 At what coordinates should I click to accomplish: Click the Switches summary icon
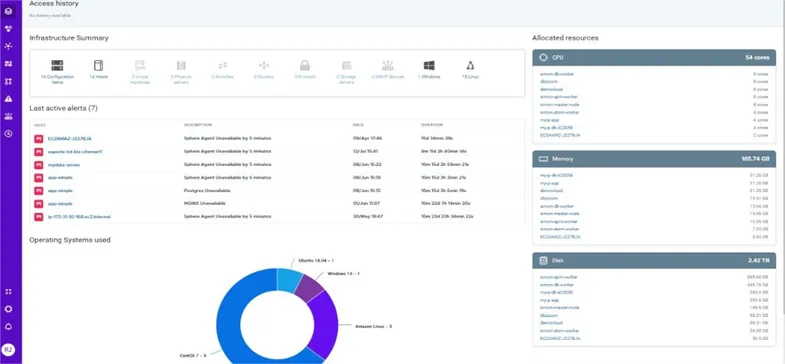[222, 66]
